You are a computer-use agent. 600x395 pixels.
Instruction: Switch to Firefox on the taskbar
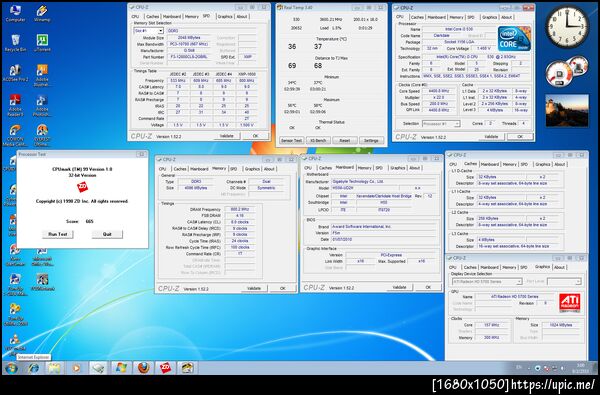click(x=143, y=368)
